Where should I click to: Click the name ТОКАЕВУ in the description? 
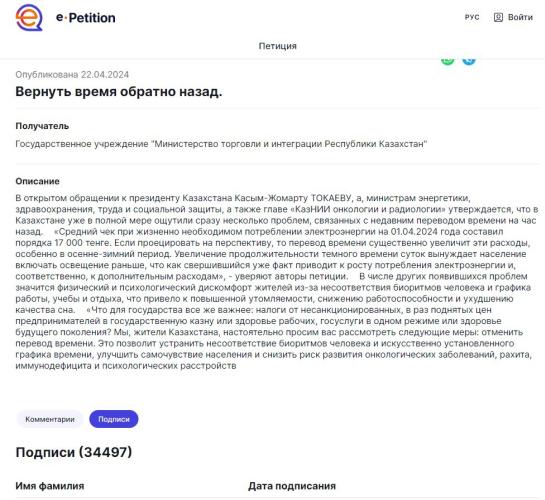click(x=331, y=198)
